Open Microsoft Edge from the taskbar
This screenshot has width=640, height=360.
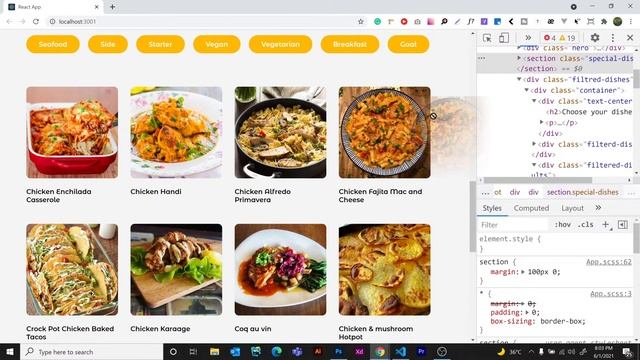[x=276, y=351]
